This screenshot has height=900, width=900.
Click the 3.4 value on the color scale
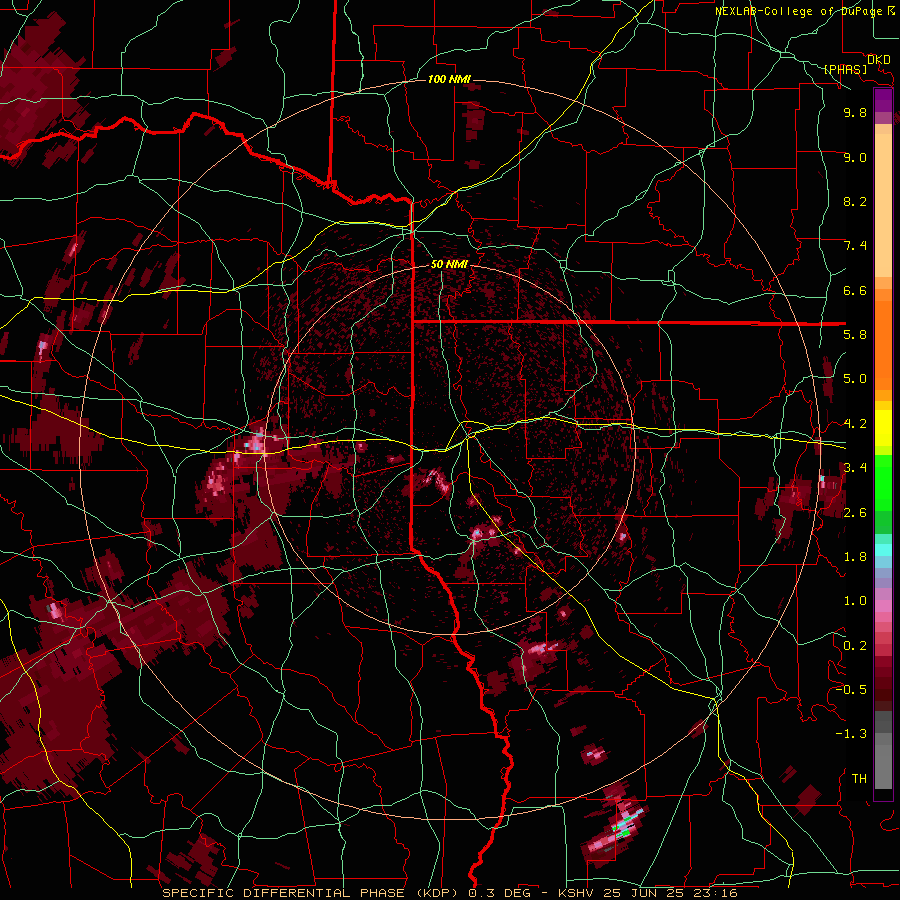[x=855, y=468]
